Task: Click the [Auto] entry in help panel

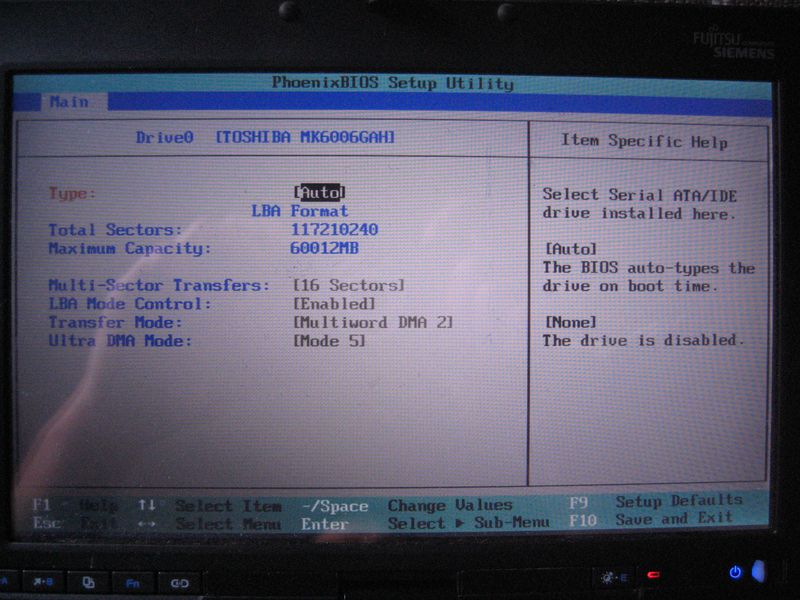Action: coord(570,249)
